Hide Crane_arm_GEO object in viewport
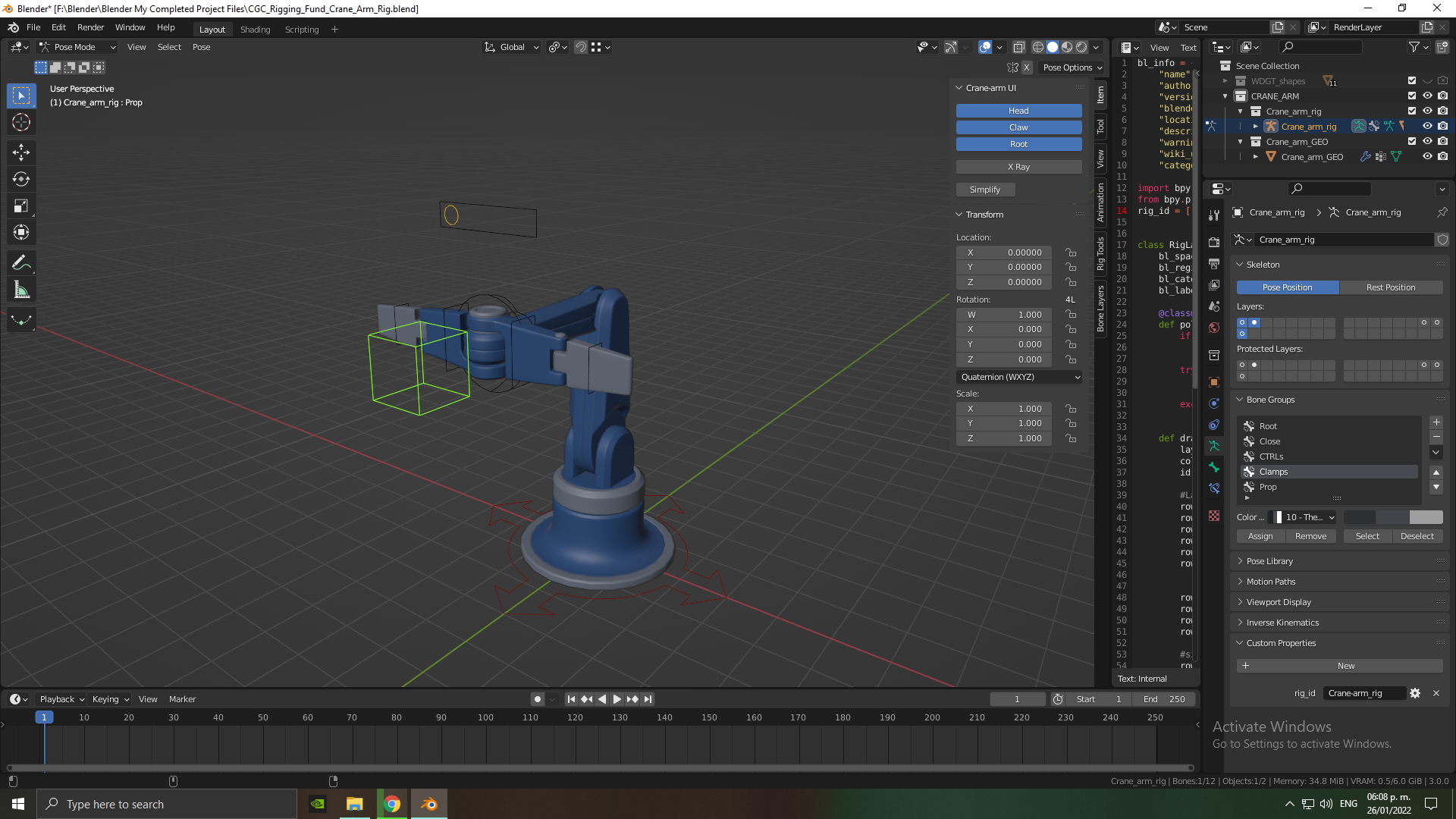This screenshot has height=819, width=1456. point(1426,157)
